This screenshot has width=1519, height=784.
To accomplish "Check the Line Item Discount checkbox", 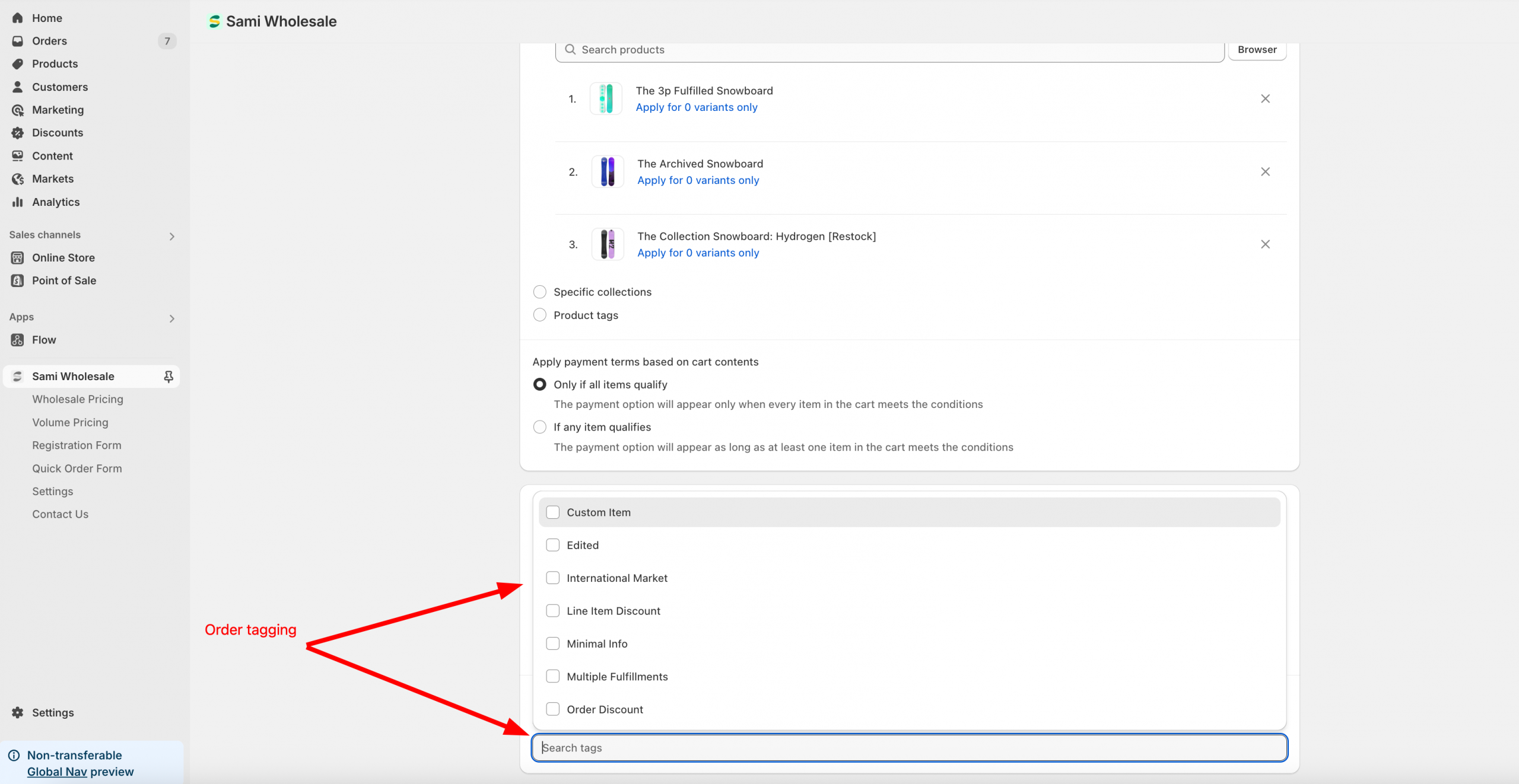I will pyautogui.click(x=552, y=611).
